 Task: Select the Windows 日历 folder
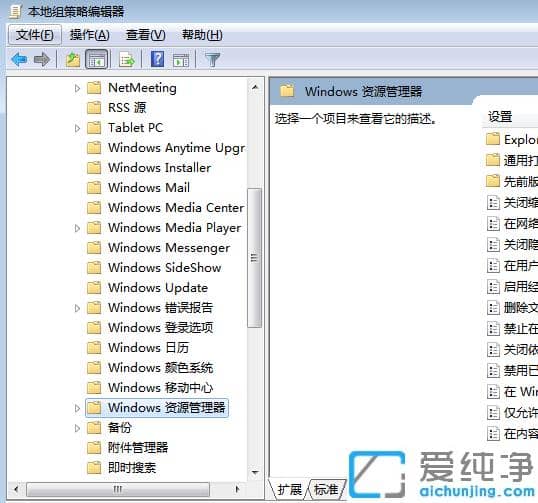click(x=138, y=347)
